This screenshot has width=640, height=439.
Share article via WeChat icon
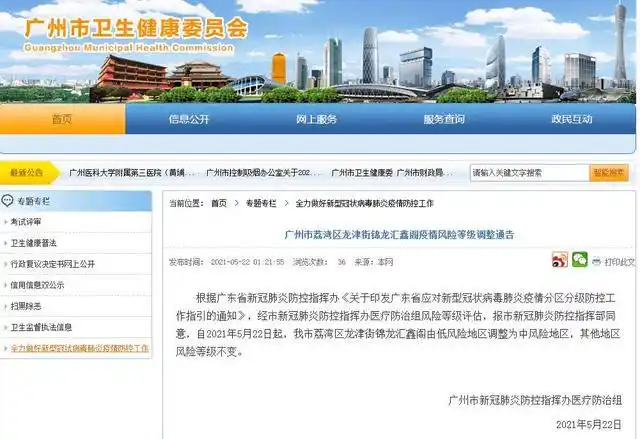point(579,261)
